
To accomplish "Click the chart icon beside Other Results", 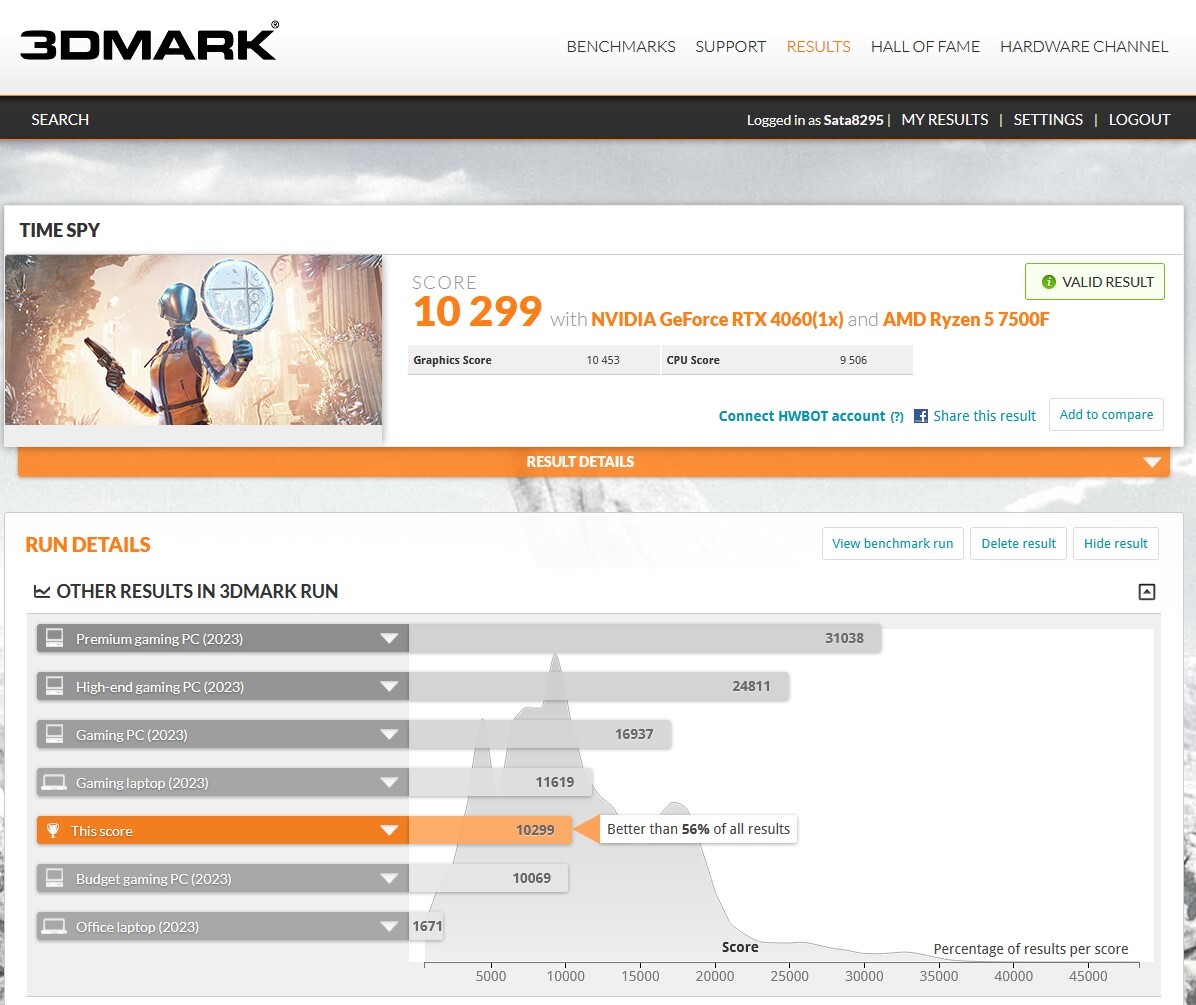I will tap(42, 591).
